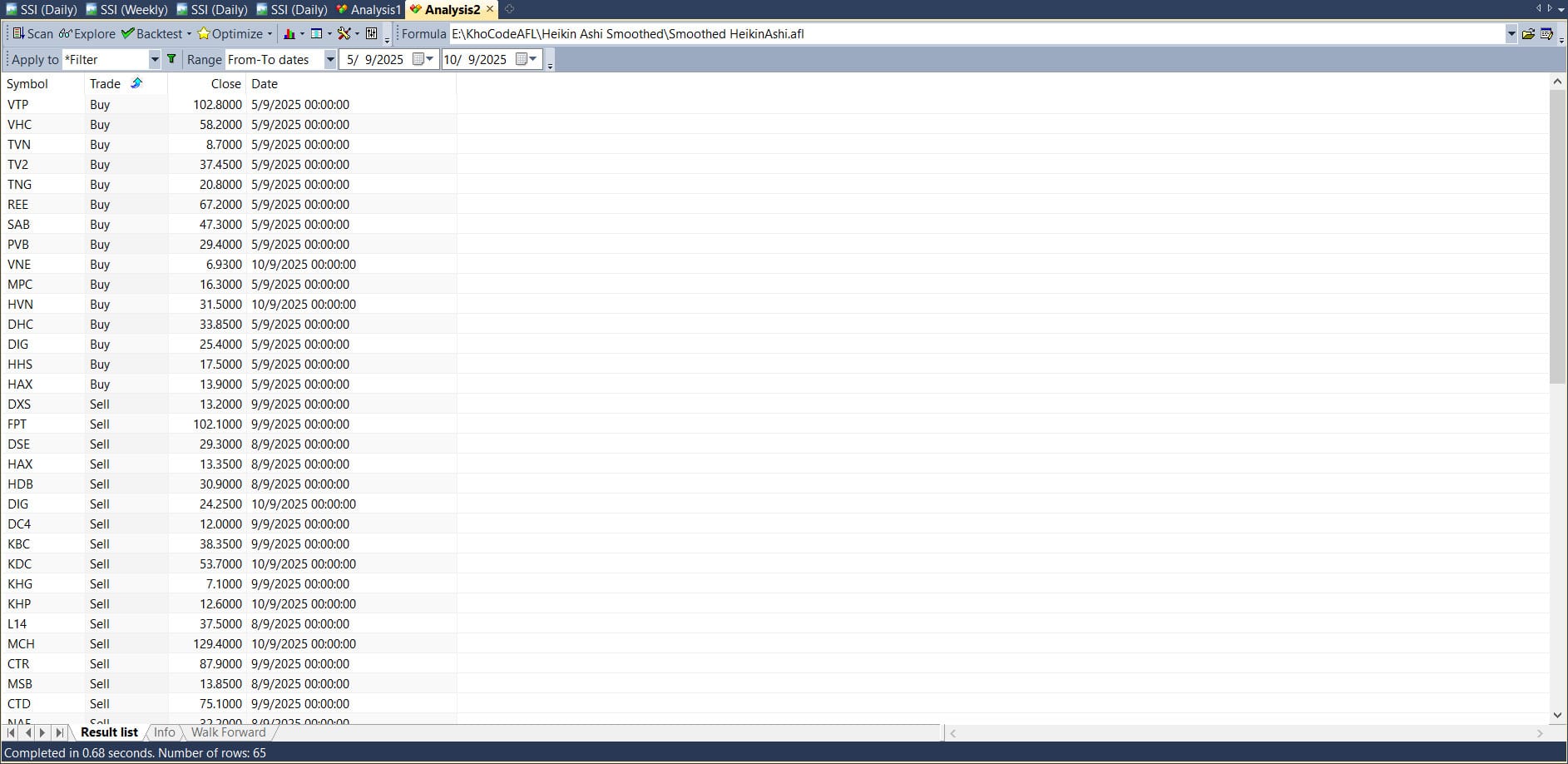Open the From date calendar picker
This screenshot has height=764, width=1568.
(423, 59)
